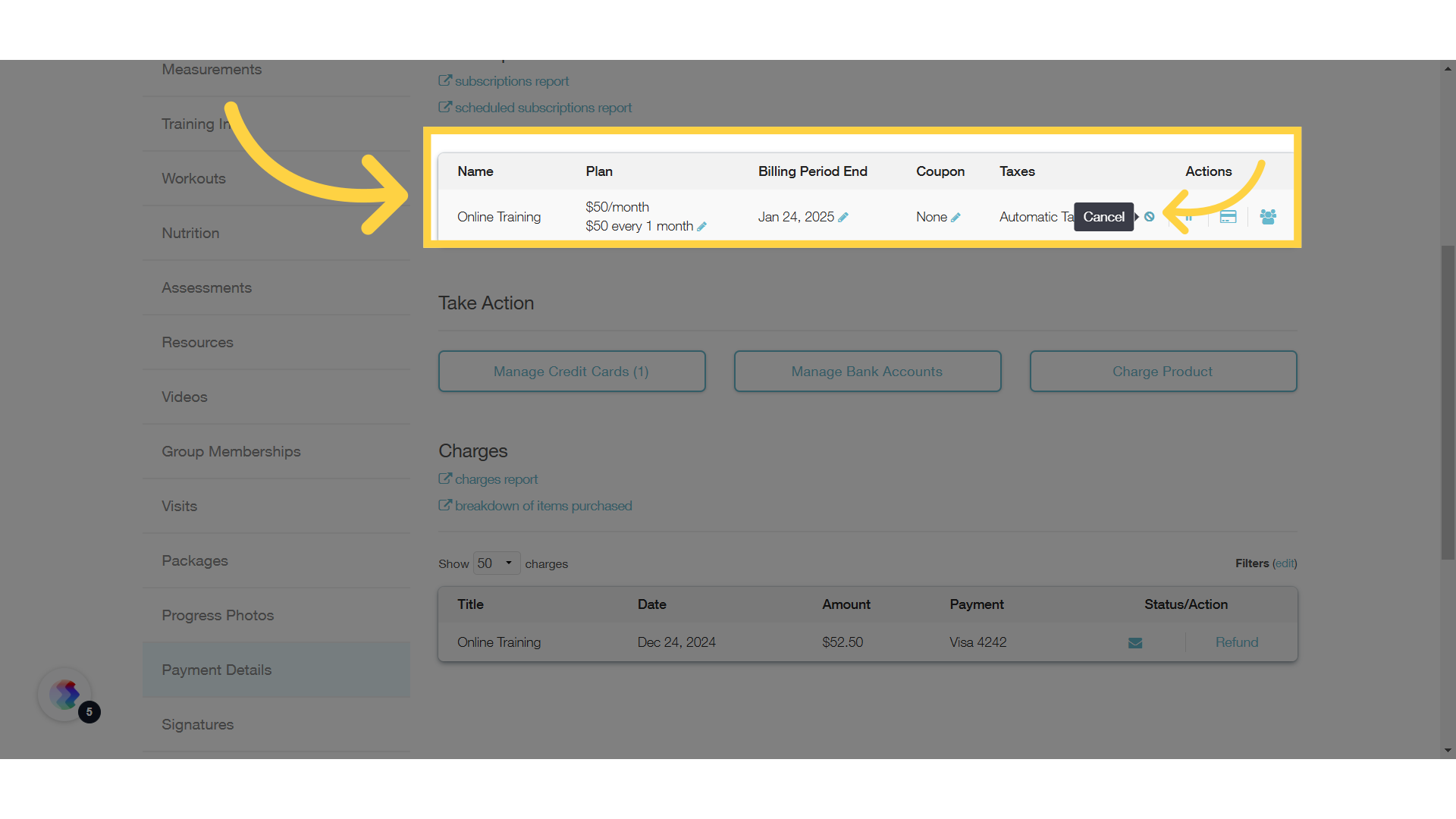The image size is (1456, 819).
Task: Click the Billing Period End column header
Action: point(813,171)
